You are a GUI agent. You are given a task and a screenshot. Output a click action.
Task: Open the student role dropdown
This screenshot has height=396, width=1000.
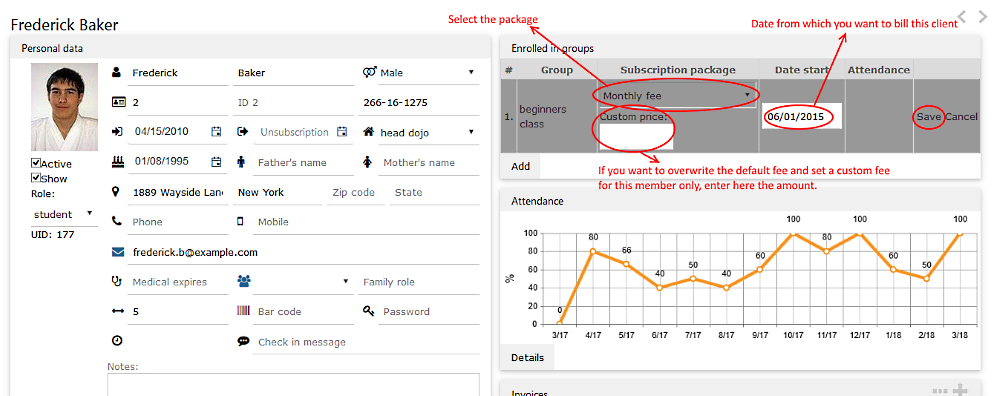point(62,214)
